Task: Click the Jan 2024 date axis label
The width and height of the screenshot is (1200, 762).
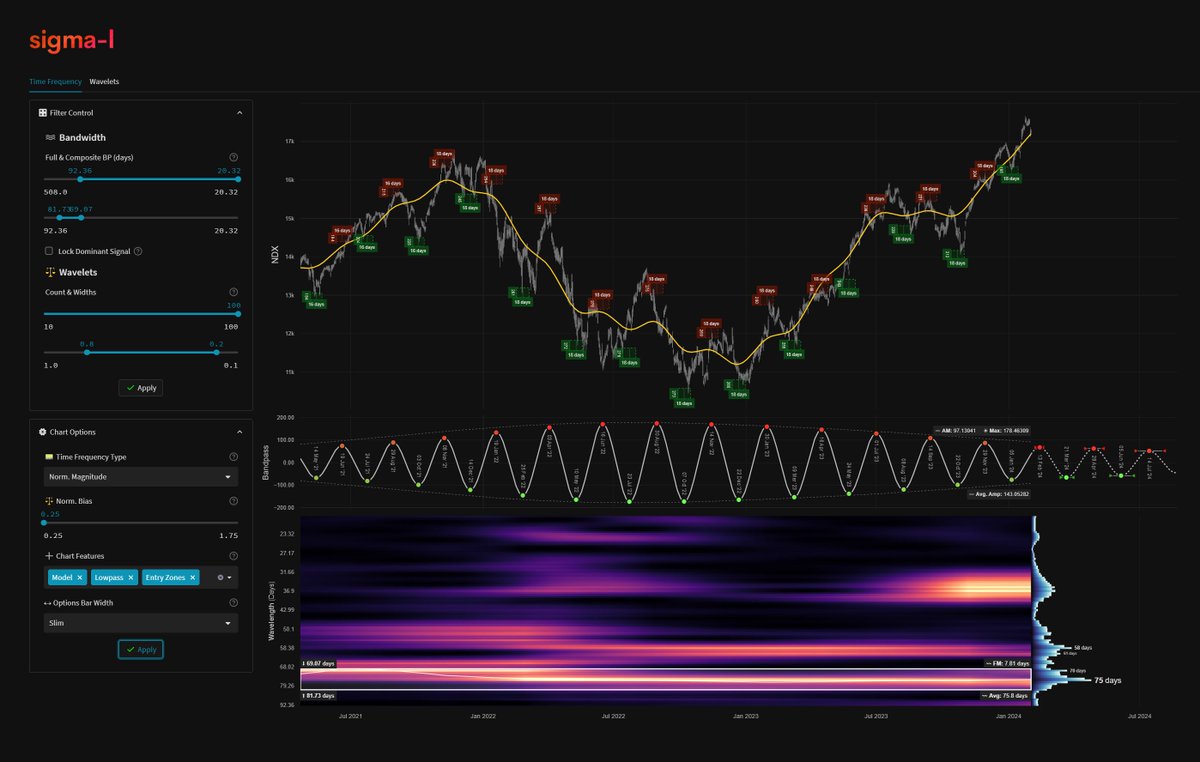Action: (1008, 716)
